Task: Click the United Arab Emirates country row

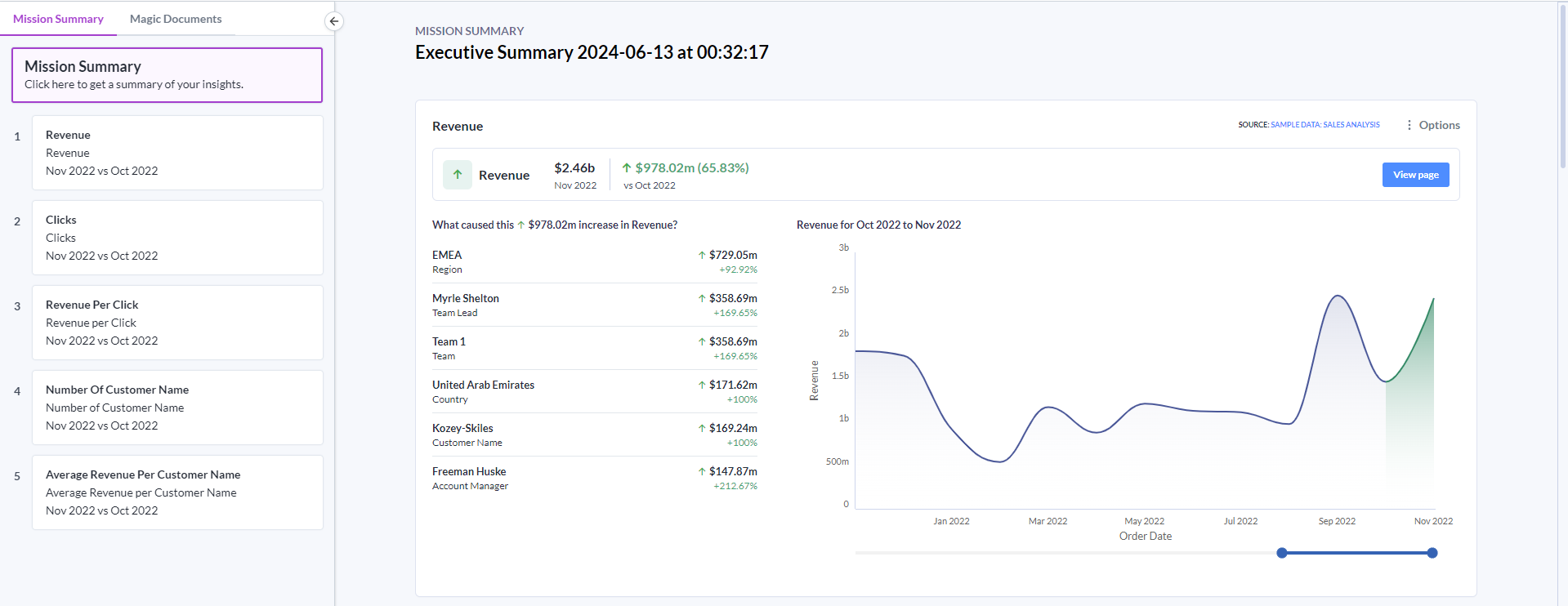Action: click(594, 391)
